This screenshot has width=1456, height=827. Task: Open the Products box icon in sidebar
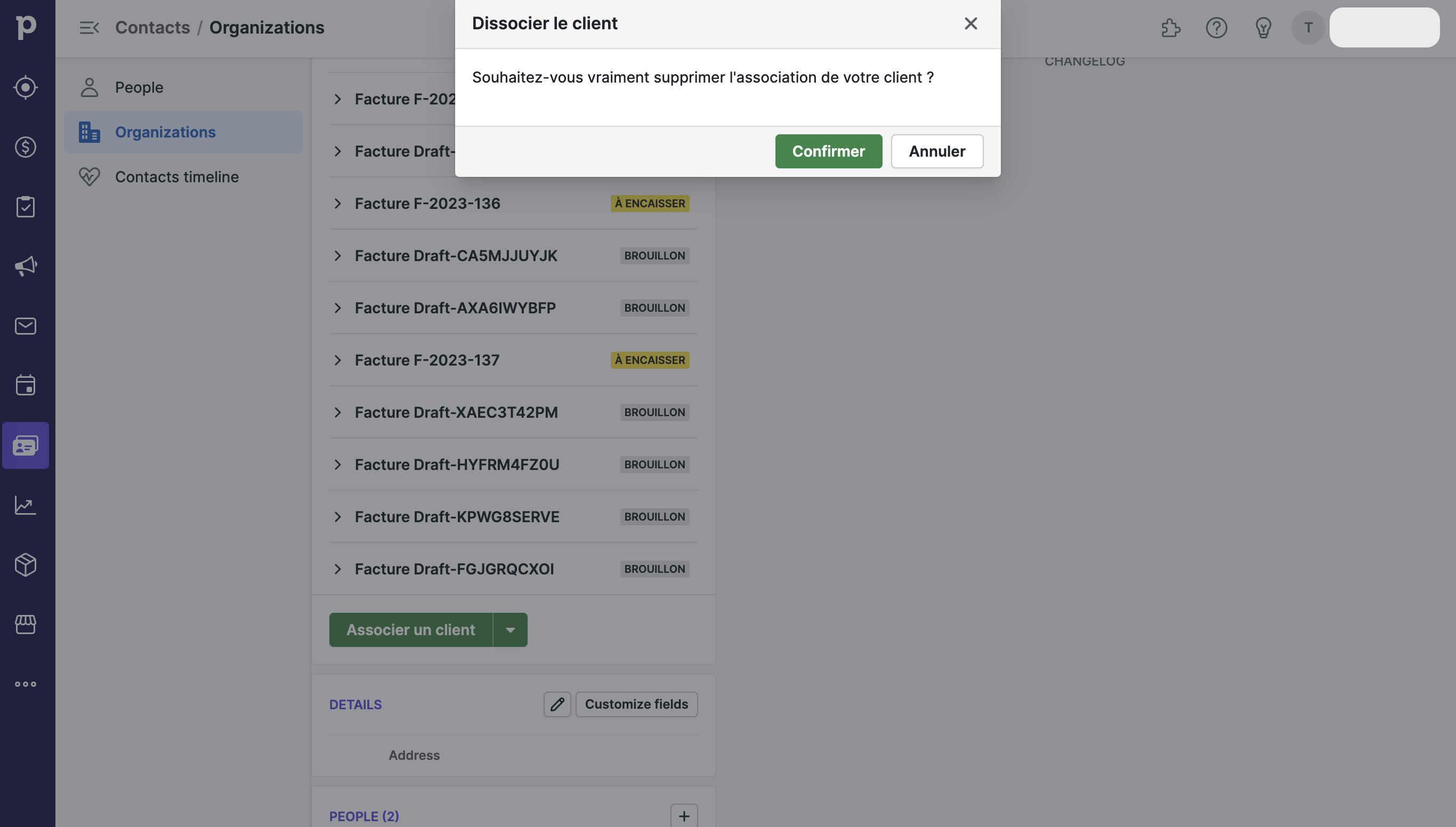pyautogui.click(x=26, y=565)
